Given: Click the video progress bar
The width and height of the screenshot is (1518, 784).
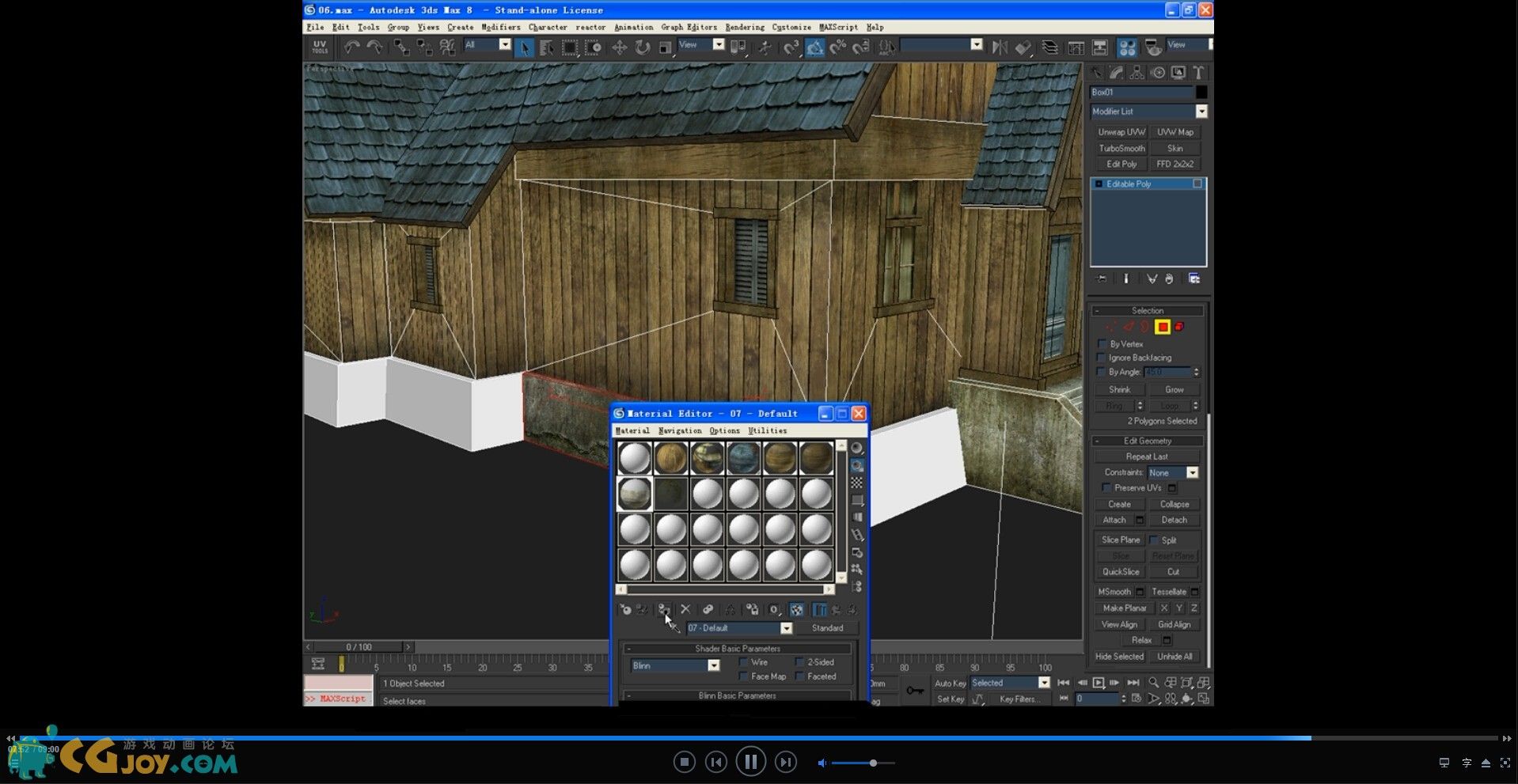Looking at the screenshot, I should pos(757,738).
